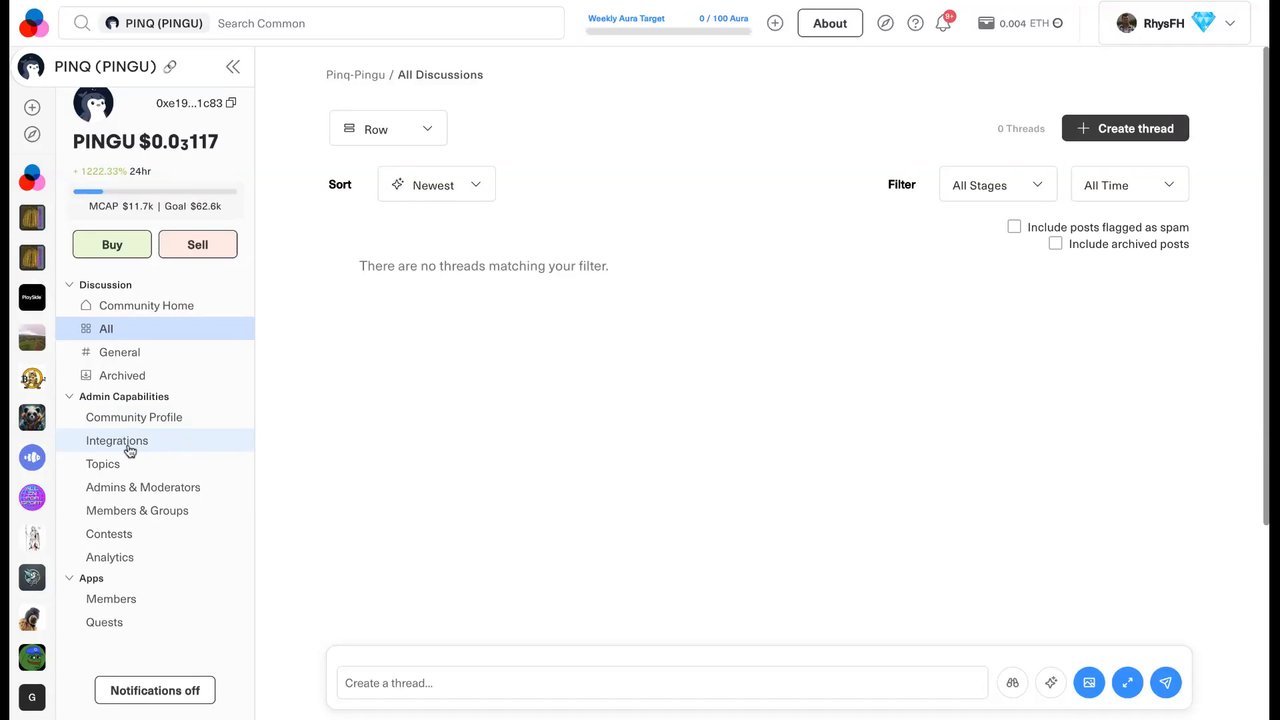Click the diamond icon beside RhysFH
The width and height of the screenshot is (1280, 720).
point(1203,22)
